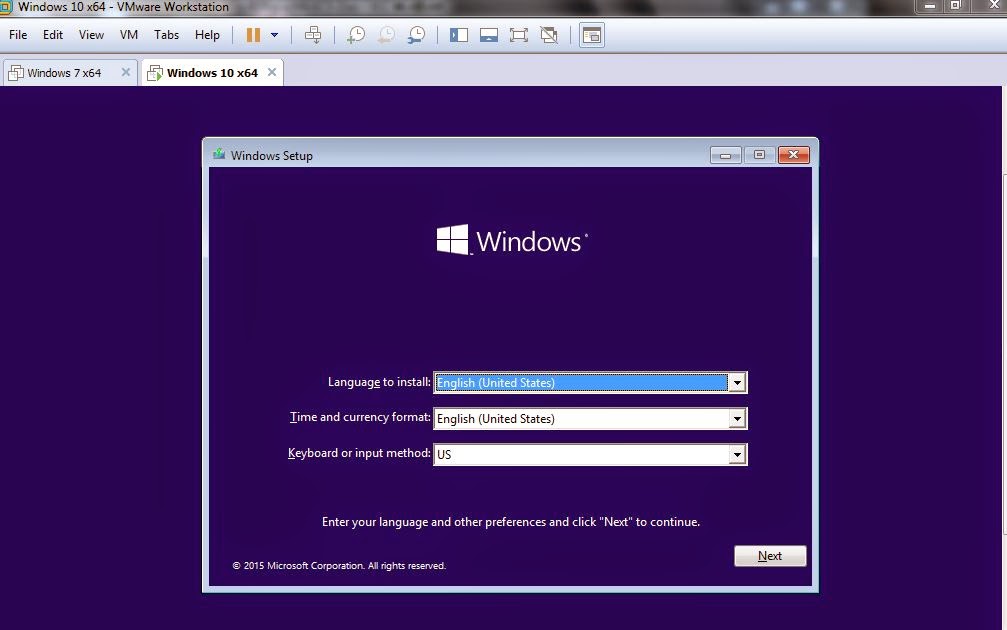Switch to the Windows 7 x64 tab
Image resolution: width=1007 pixels, height=630 pixels.
(x=65, y=71)
